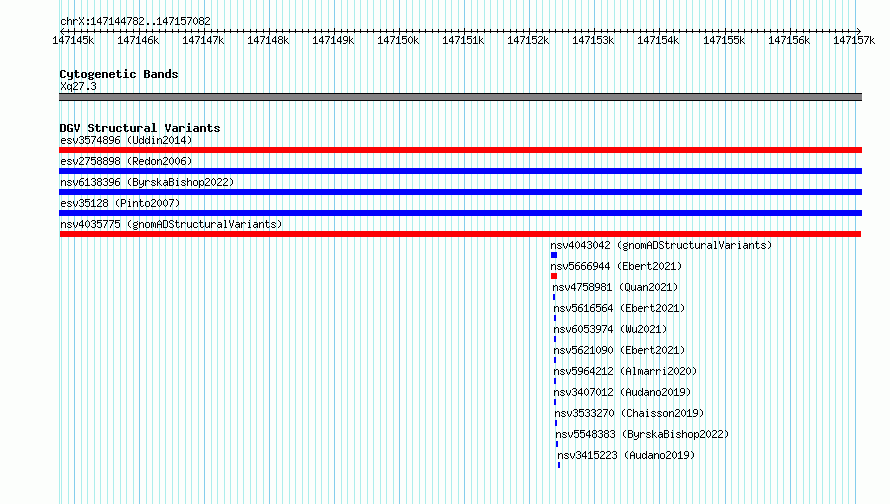Select the gray Xq27.3 cytogenetic band bar

pos(460,97)
